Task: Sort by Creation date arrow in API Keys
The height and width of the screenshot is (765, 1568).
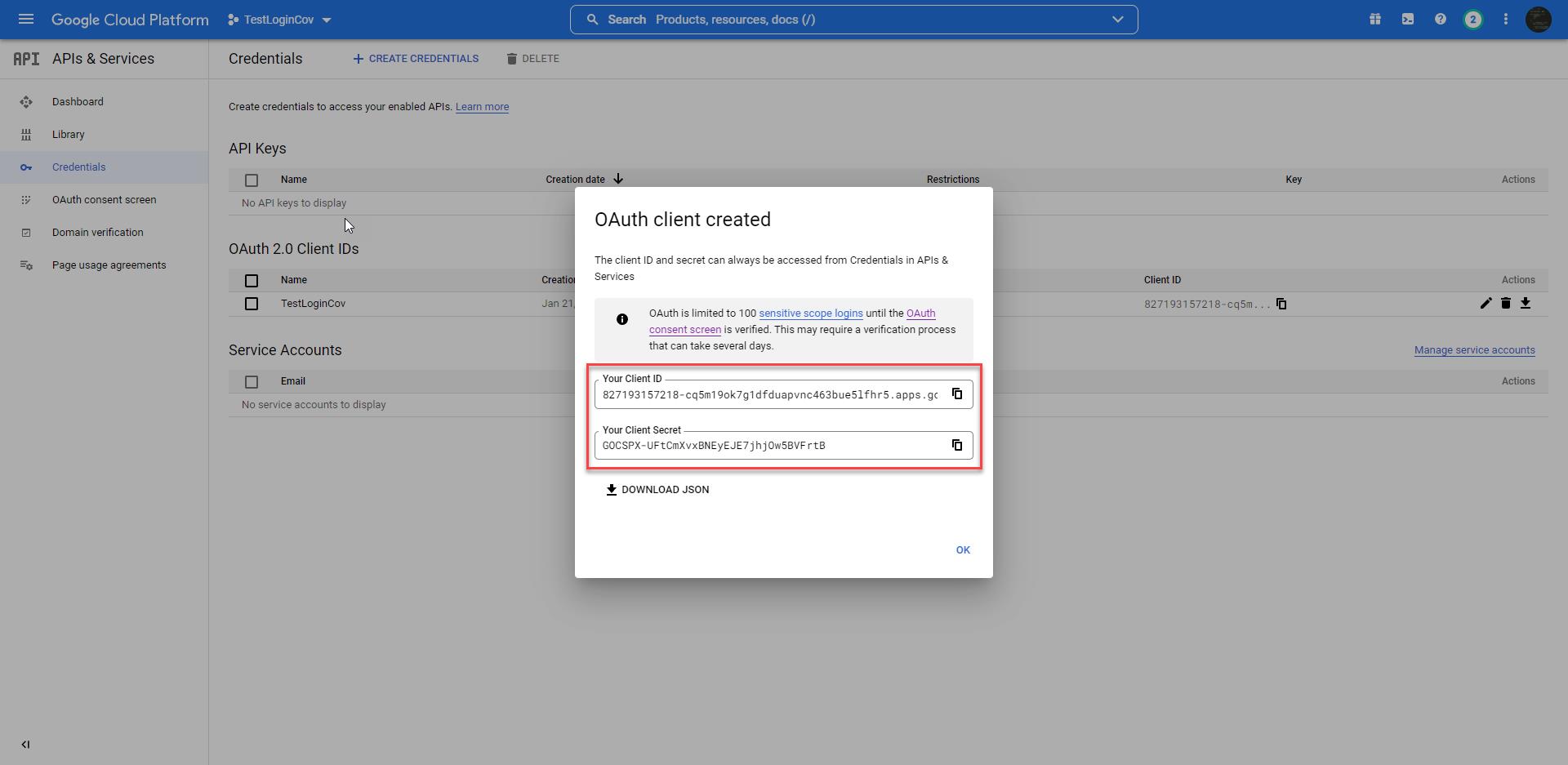Action: click(618, 179)
